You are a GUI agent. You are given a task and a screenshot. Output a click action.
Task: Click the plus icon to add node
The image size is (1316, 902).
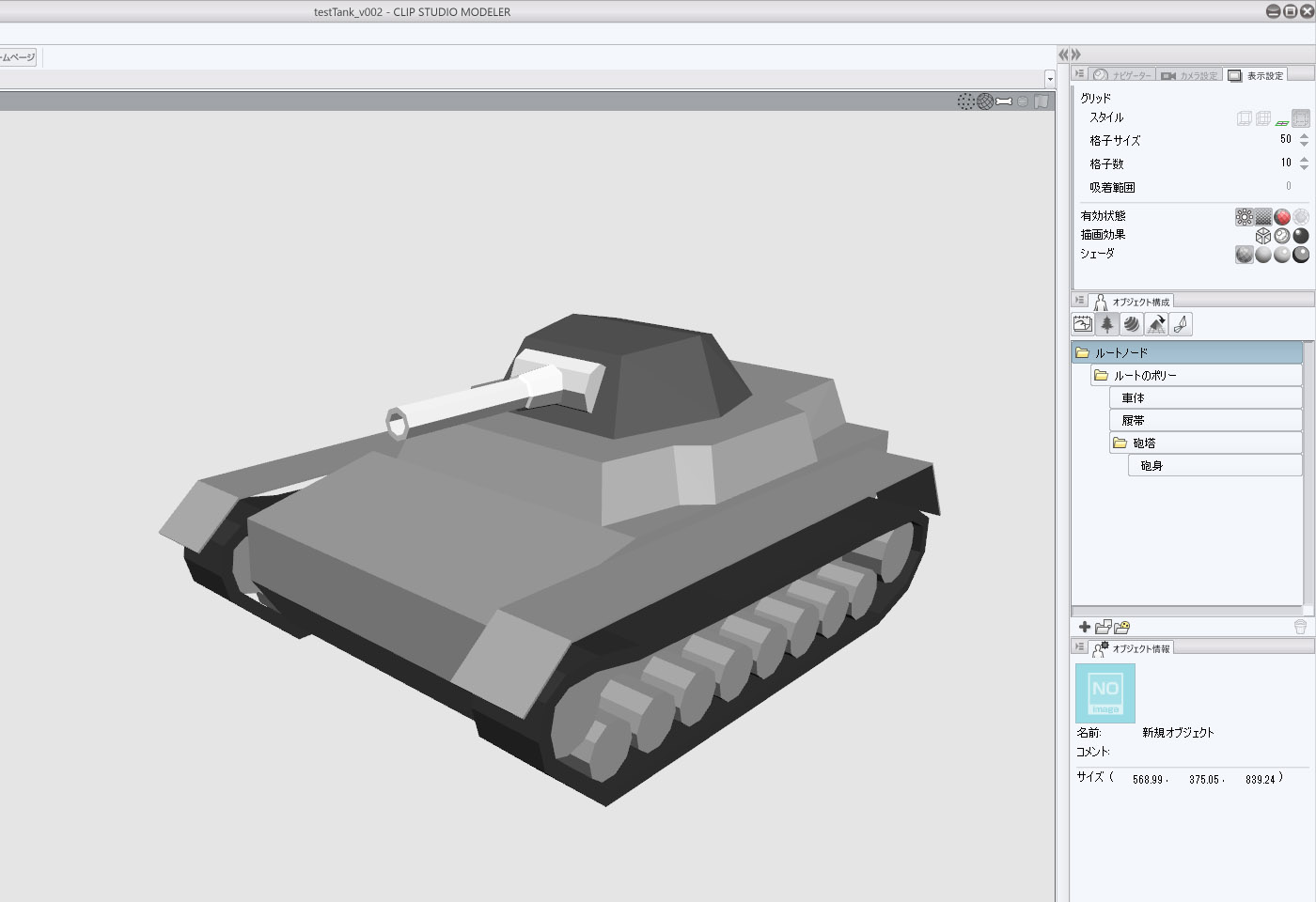tap(1085, 627)
